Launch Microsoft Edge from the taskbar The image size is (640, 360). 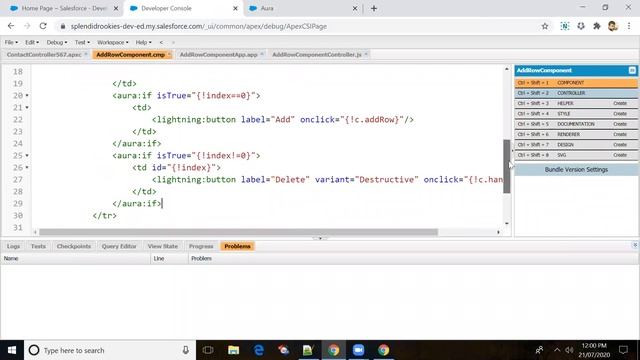[x=259, y=350]
